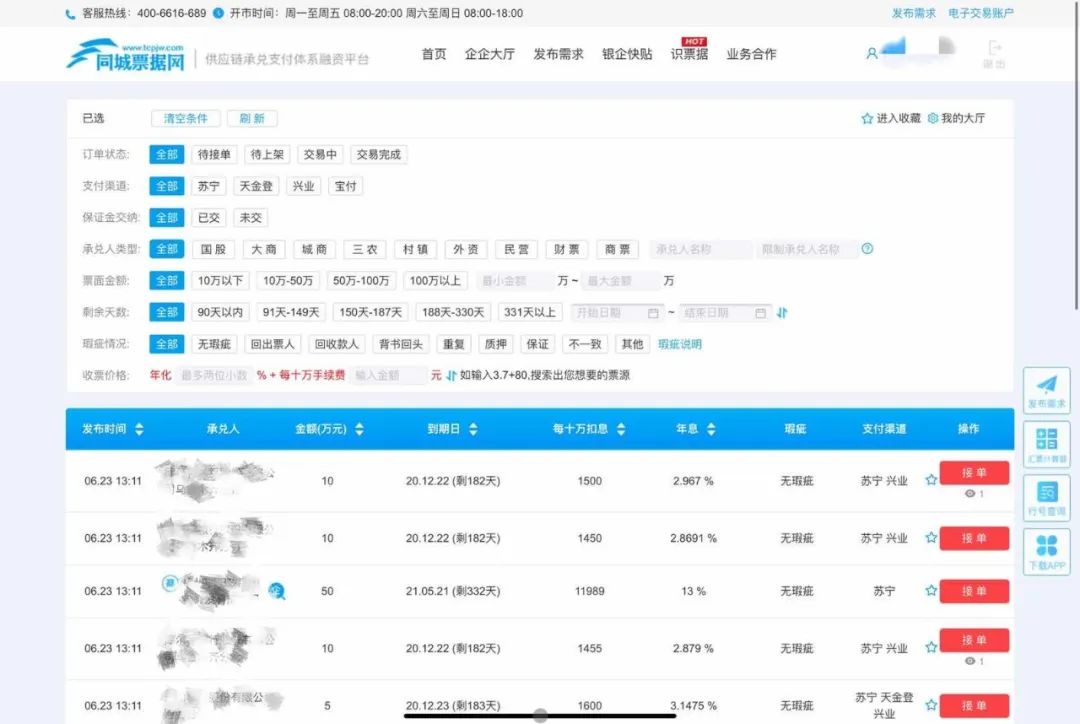Click the 下载APP sidebar icon
Viewport: 1080px width, 724px height.
[1046, 549]
